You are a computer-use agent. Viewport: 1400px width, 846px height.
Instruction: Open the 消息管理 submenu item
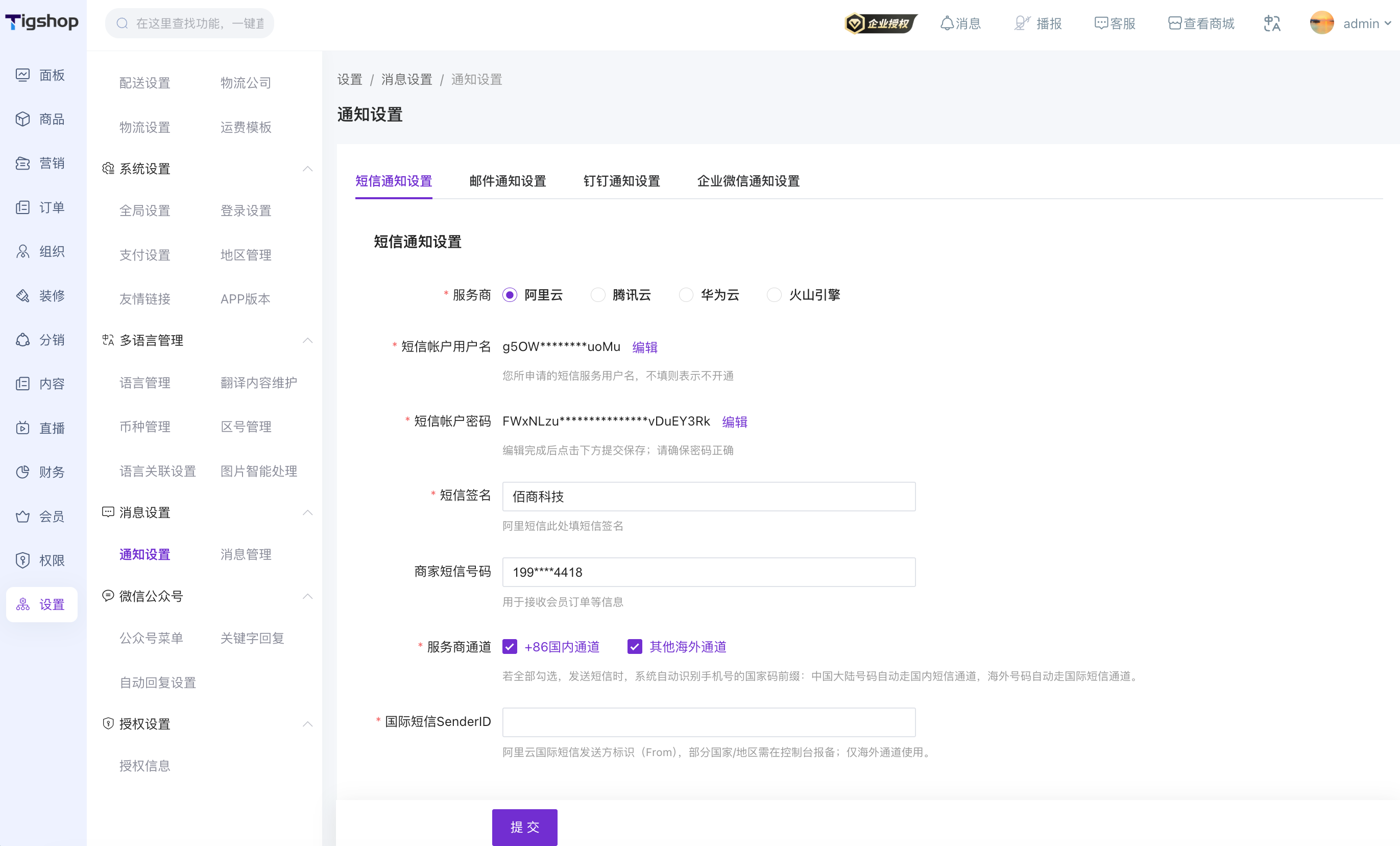tap(246, 554)
